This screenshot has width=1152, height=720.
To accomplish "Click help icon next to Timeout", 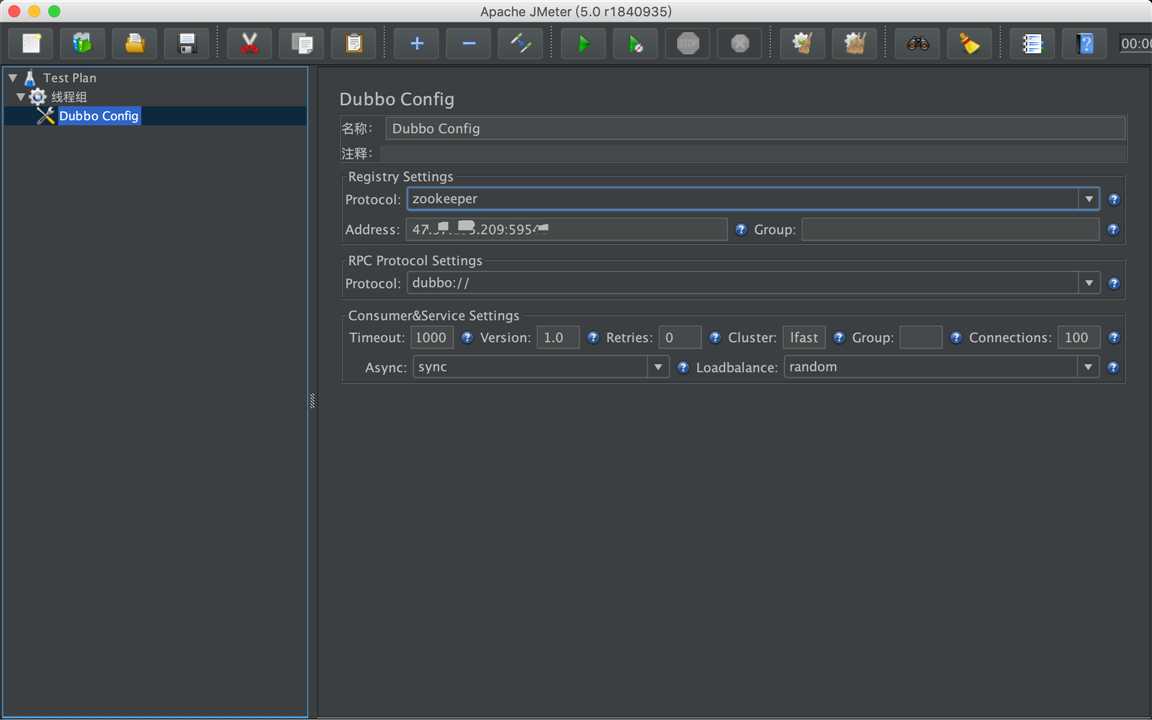I will [x=467, y=337].
